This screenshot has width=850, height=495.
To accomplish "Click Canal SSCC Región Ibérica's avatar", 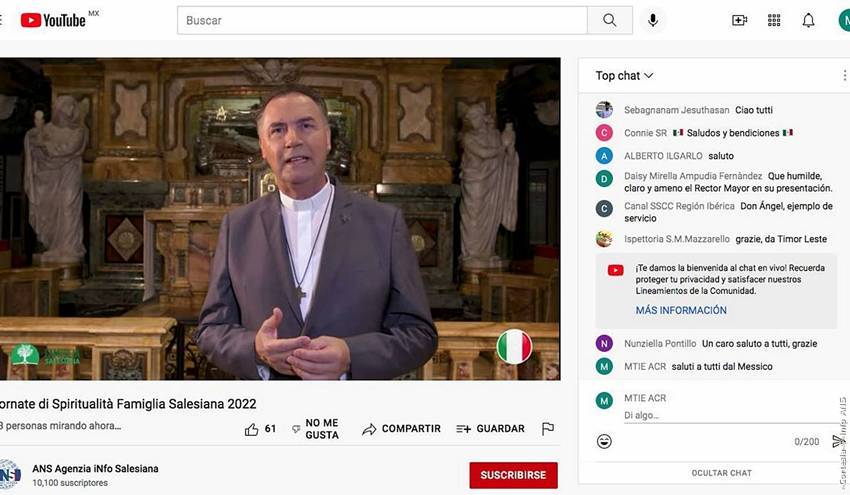I will 604,209.
